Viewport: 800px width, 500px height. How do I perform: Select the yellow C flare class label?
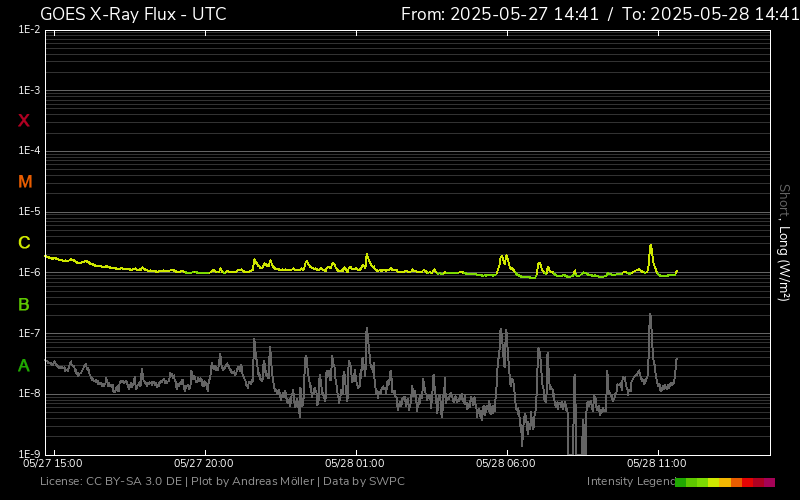click(x=24, y=243)
